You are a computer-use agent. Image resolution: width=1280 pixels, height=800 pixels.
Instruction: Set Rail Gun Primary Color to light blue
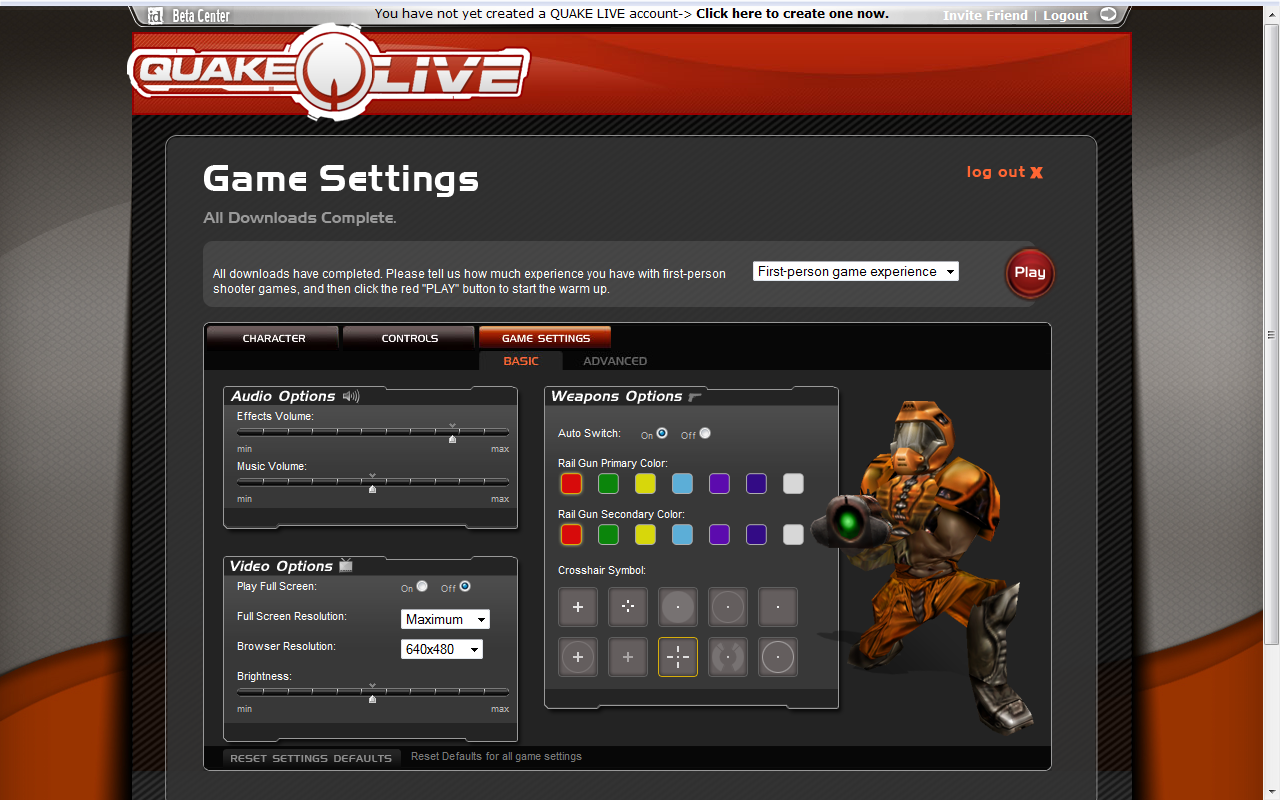point(682,484)
